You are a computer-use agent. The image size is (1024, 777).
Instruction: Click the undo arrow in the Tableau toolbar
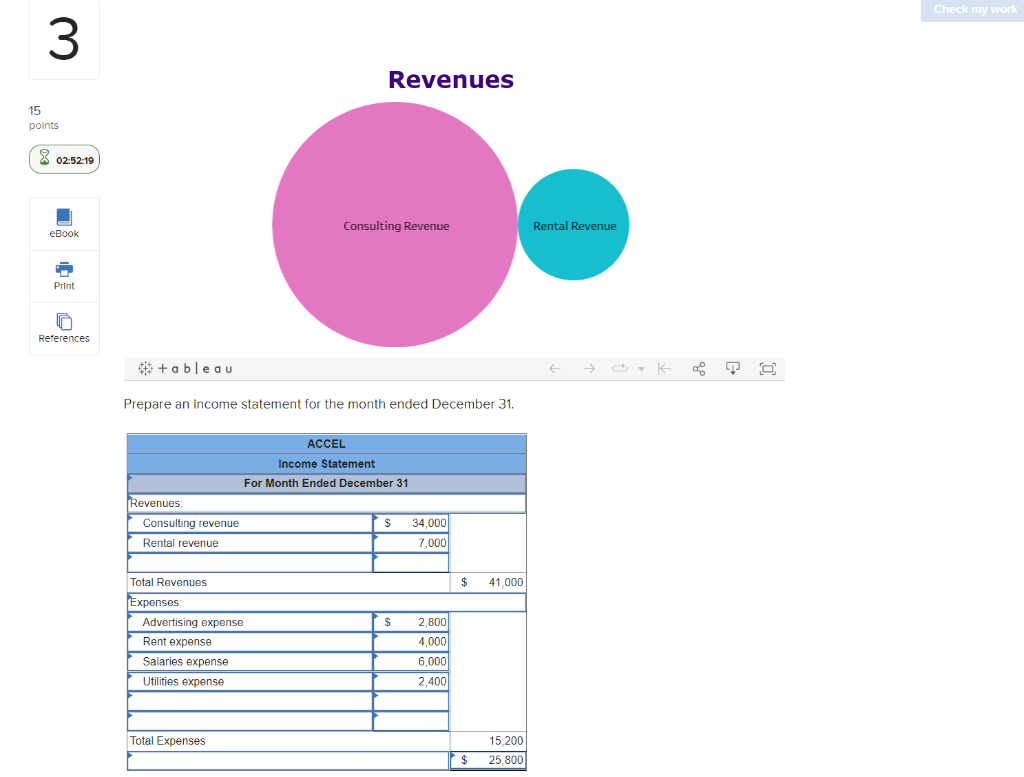click(555, 368)
